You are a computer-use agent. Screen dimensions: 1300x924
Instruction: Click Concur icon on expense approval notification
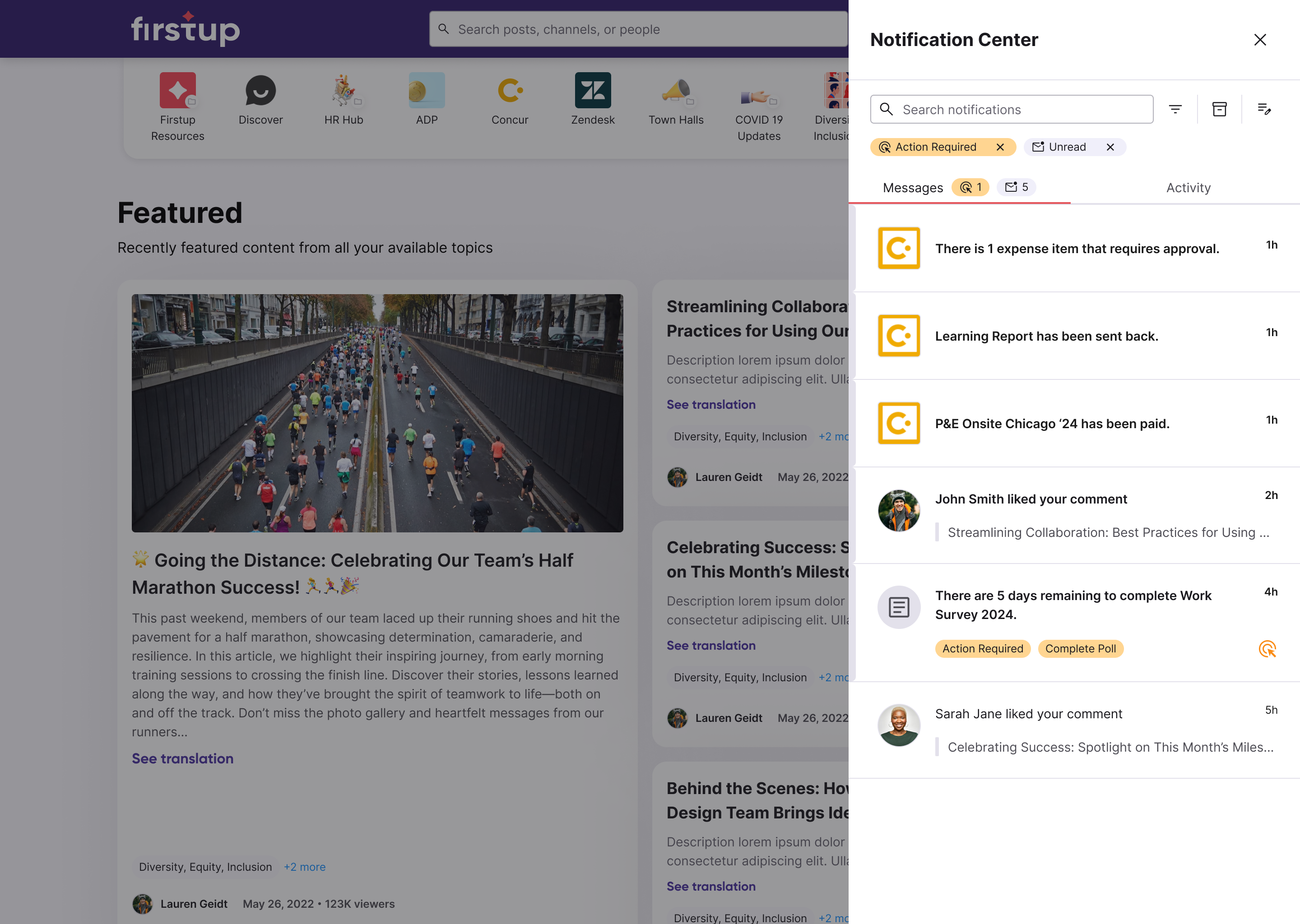point(899,249)
